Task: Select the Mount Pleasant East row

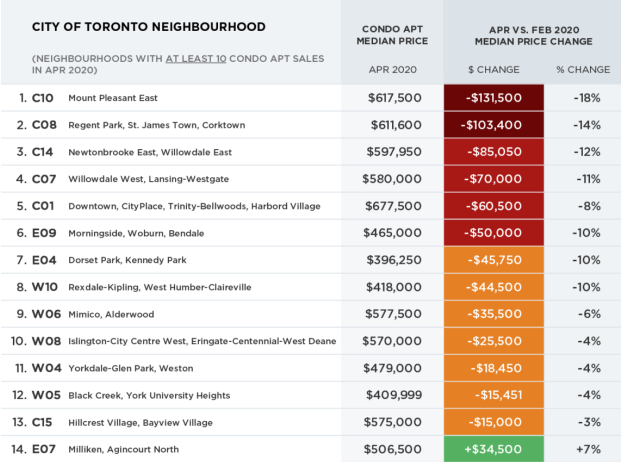Action: click(310, 98)
